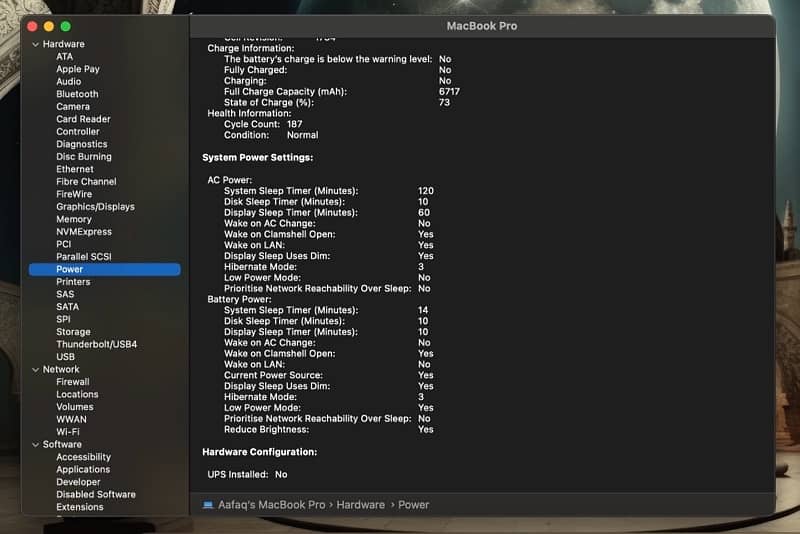Show Memory information
800x534 pixels.
pyautogui.click(x=73, y=219)
